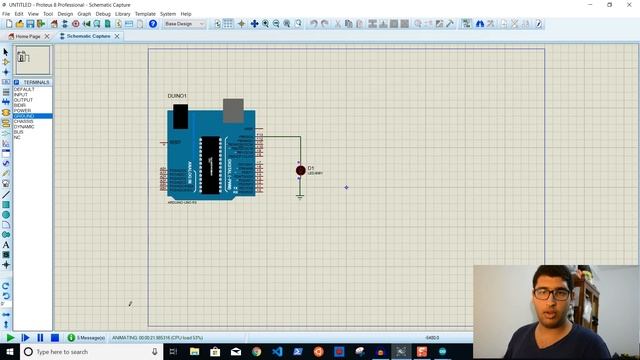The height and width of the screenshot is (360, 640).
Task: Open the Design menu
Action: click(x=65, y=14)
